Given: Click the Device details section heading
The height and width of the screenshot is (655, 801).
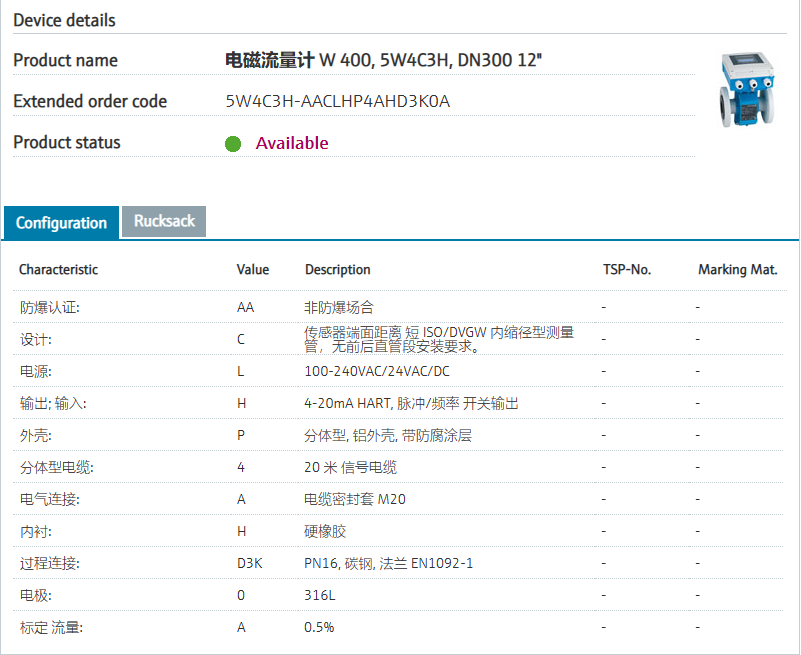Looking at the screenshot, I should [64, 20].
